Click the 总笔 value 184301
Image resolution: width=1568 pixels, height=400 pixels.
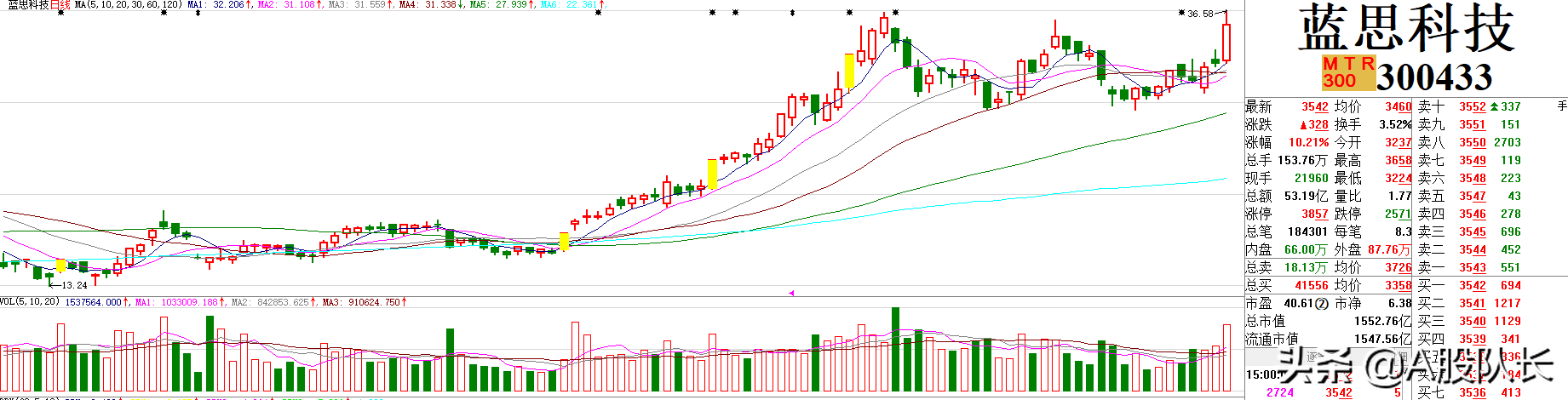click(1308, 231)
